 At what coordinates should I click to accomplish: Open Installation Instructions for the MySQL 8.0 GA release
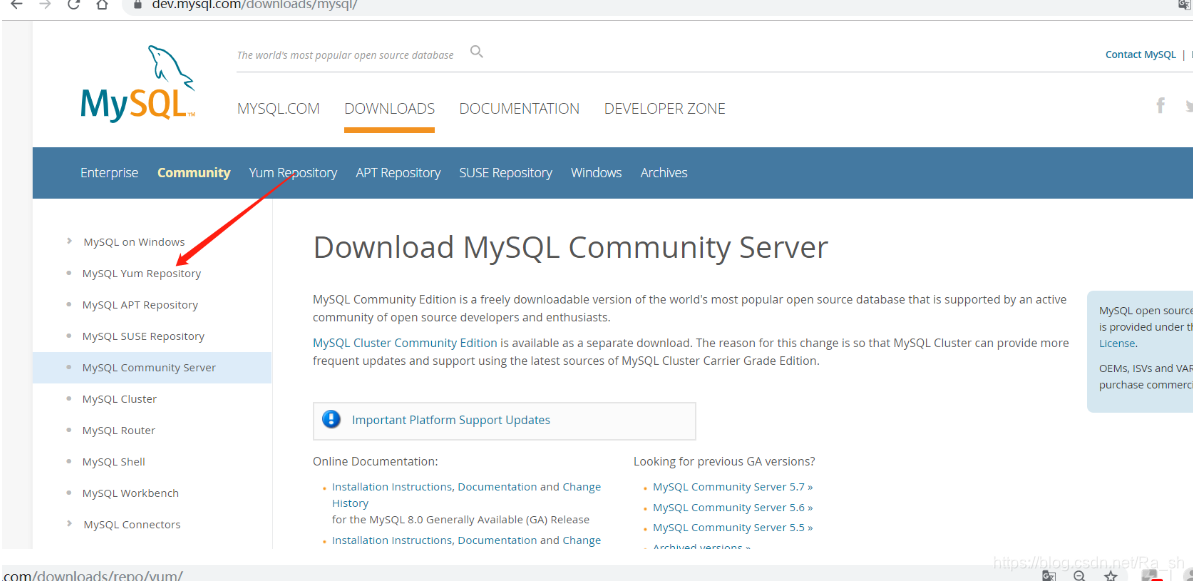coord(392,487)
